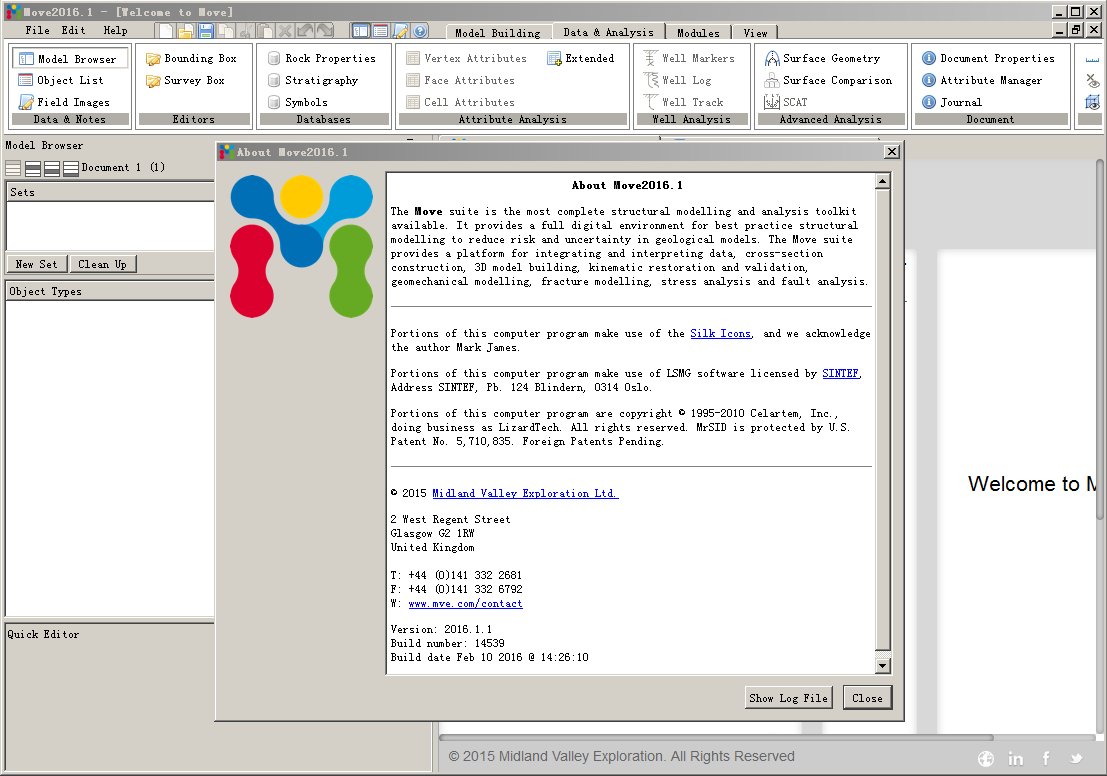Switch to the View tab
The height and width of the screenshot is (776, 1107).
[755, 32]
